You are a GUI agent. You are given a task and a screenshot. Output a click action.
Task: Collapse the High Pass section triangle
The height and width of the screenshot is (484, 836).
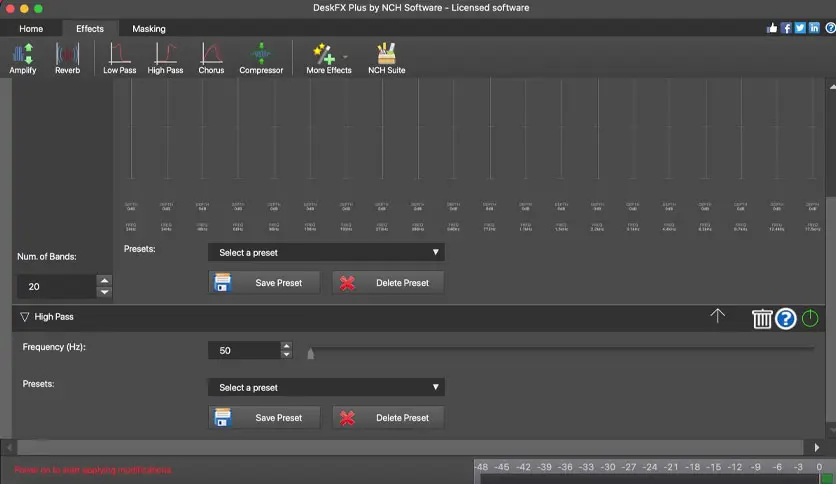25,317
